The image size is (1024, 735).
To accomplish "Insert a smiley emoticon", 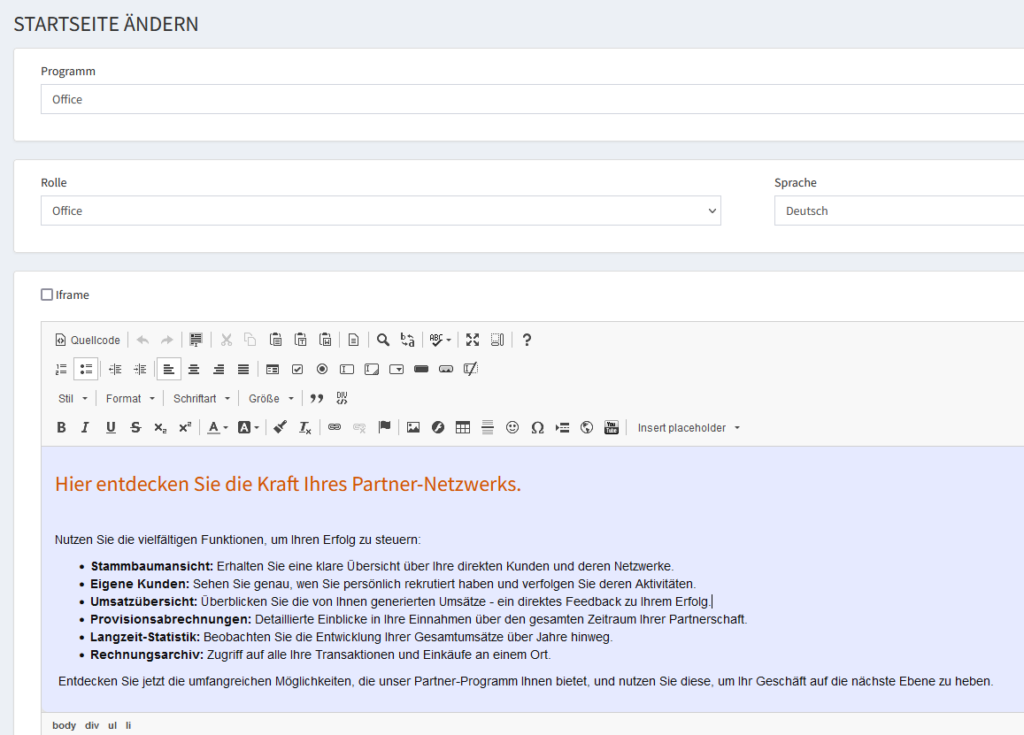I will 513,428.
